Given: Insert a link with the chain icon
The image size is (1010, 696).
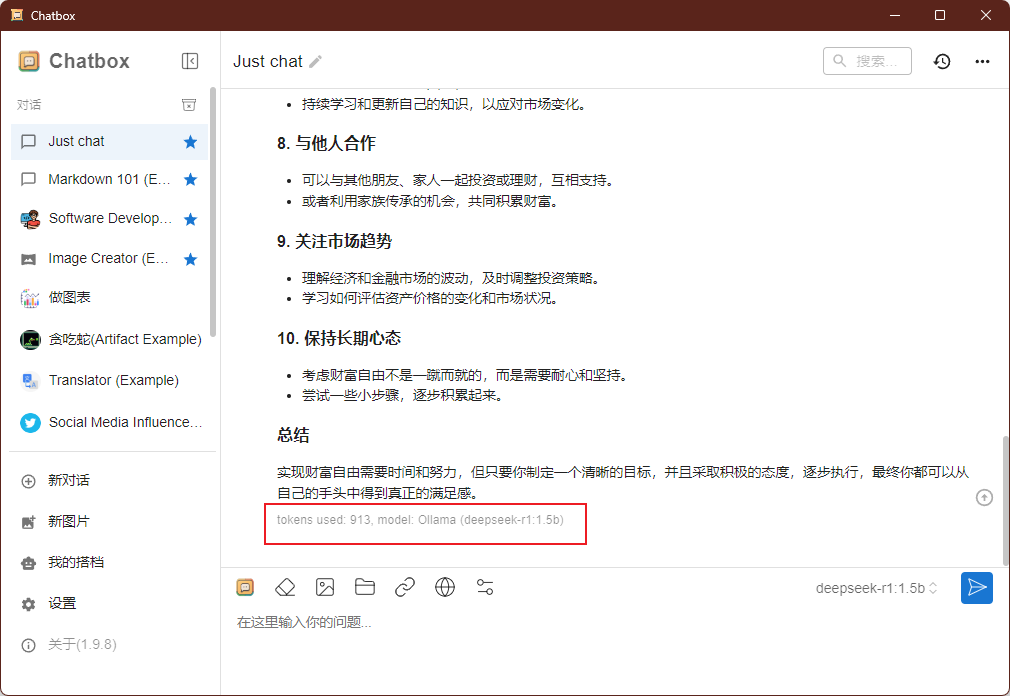Looking at the screenshot, I should pos(405,587).
